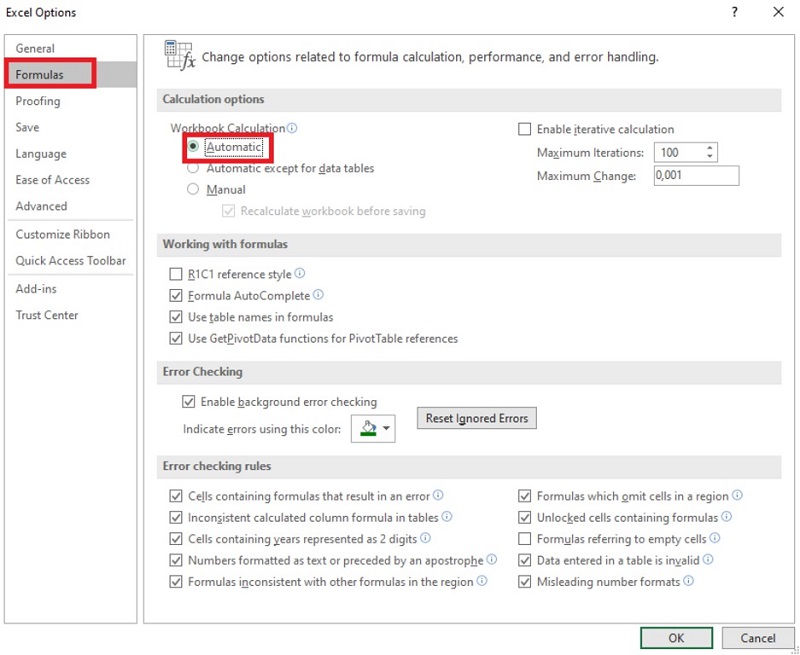Click the Maximum Change input field

click(x=696, y=175)
